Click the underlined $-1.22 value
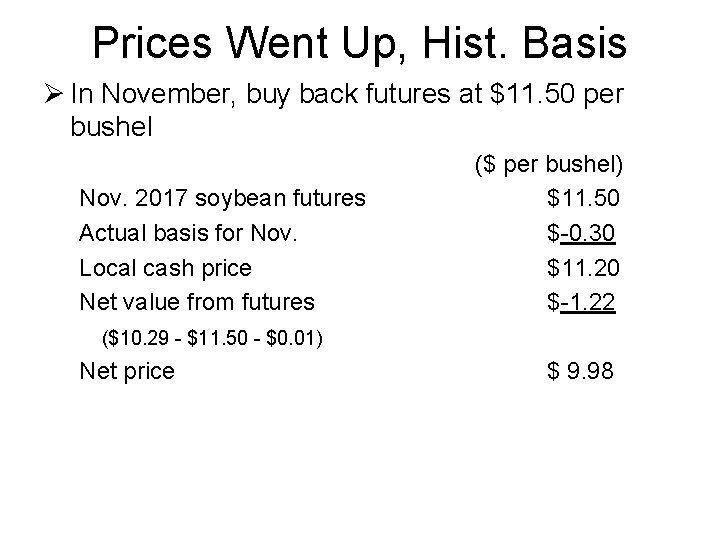 (x=581, y=301)
